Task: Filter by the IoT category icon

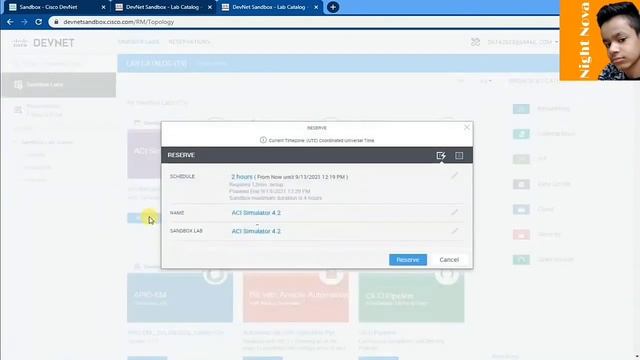Action: [x=521, y=159]
